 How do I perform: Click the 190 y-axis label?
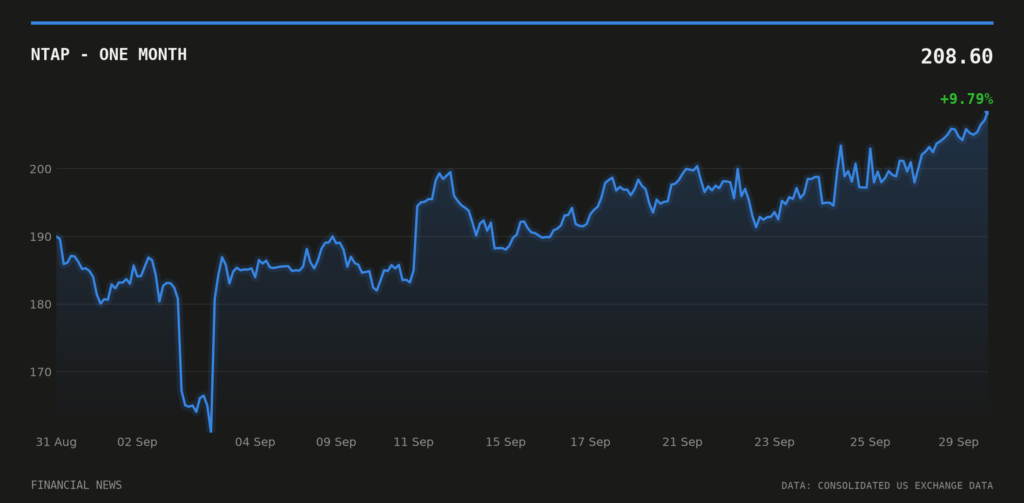(x=41, y=236)
